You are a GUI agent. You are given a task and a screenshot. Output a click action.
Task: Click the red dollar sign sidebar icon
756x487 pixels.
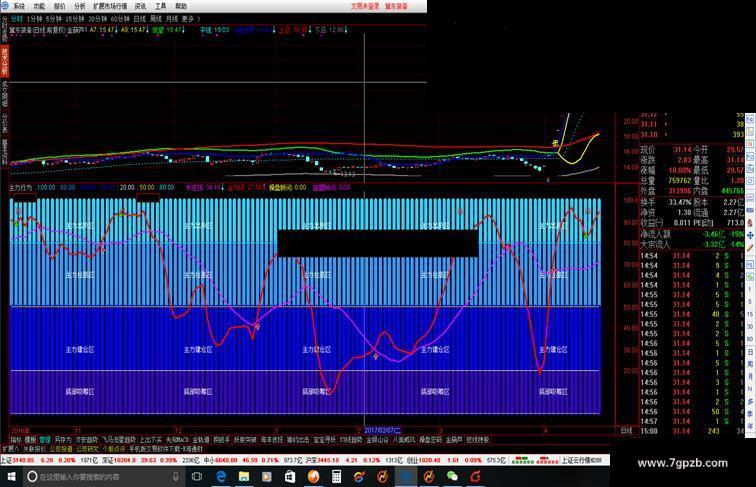(750, 223)
